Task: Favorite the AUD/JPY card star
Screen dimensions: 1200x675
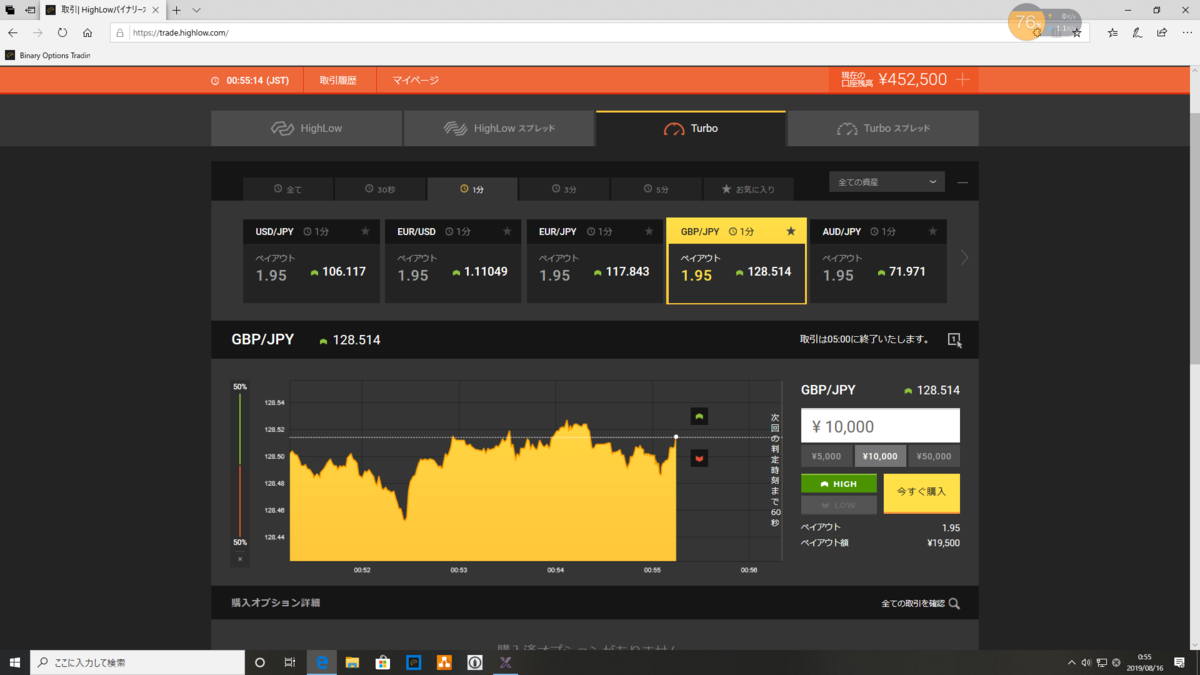Action: (x=933, y=232)
